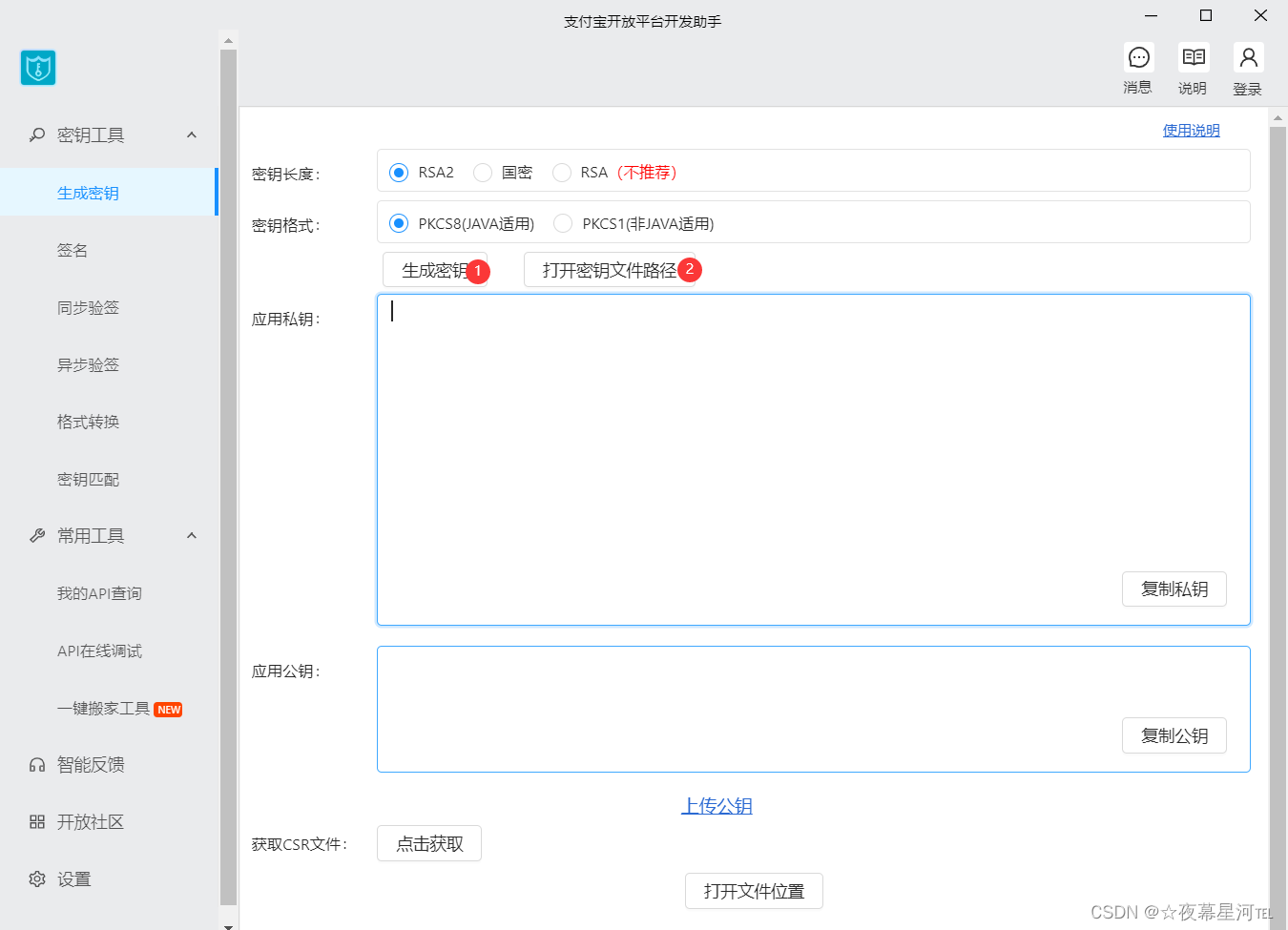Select the RSA2 key length option
The height and width of the screenshot is (930, 1288).
399,173
